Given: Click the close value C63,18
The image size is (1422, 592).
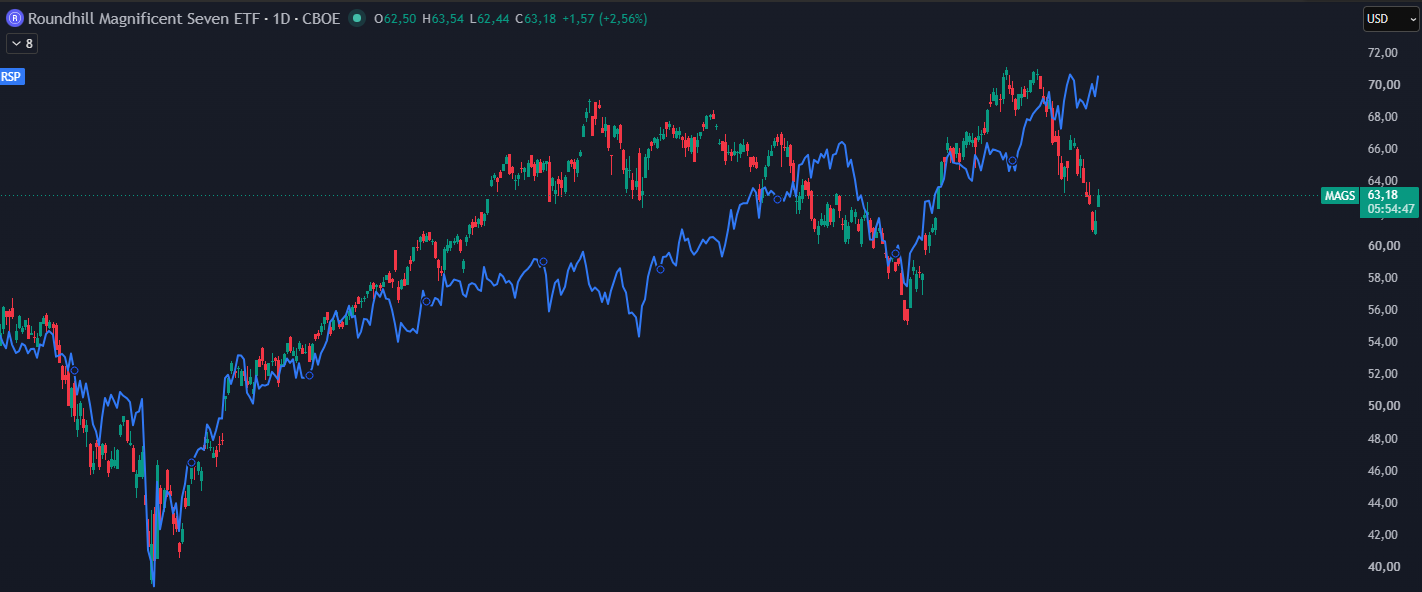Looking at the screenshot, I should (x=535, y=18).
